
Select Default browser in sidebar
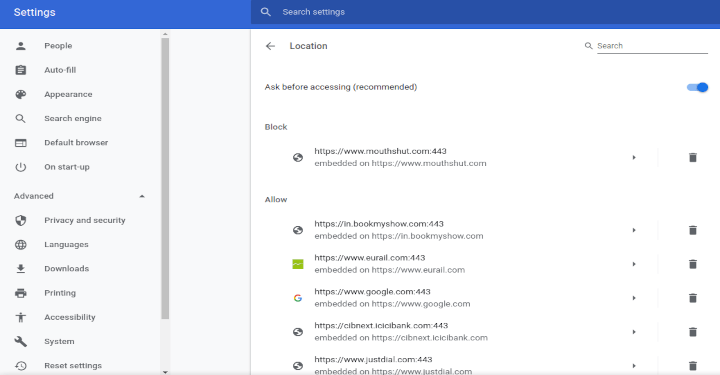76,143
